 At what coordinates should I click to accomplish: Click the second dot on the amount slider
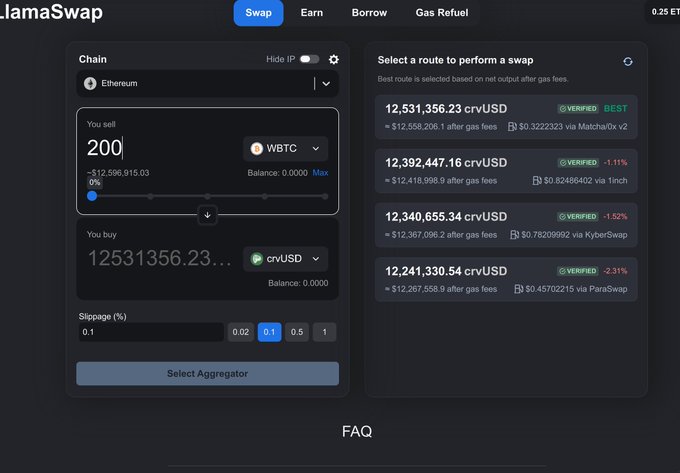point(150,196)
